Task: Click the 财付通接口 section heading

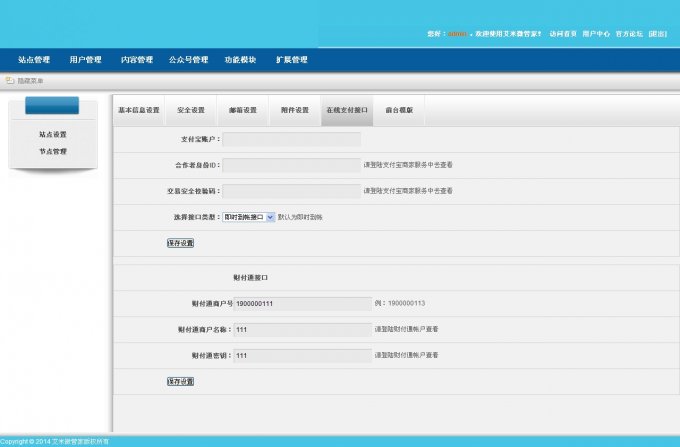Action: (251, 277)
